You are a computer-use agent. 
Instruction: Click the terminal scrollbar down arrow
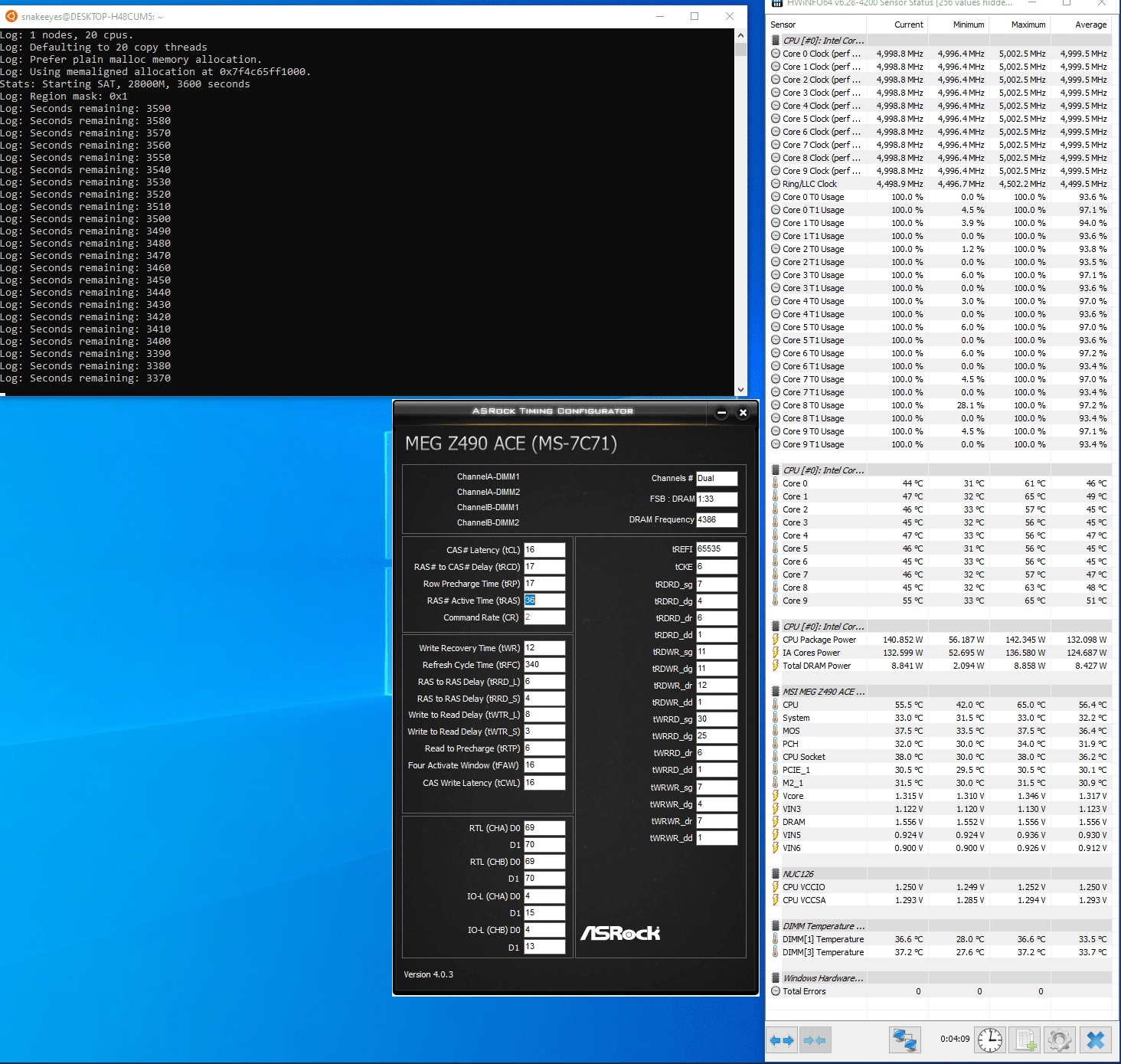[740, 389]
